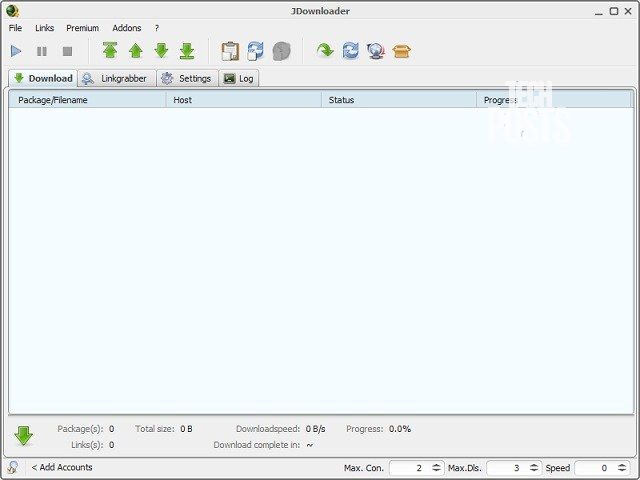The height and width of the screenshot is (480, 640).
Task: Stop all downloads with the stop icon
Action: 67,51
